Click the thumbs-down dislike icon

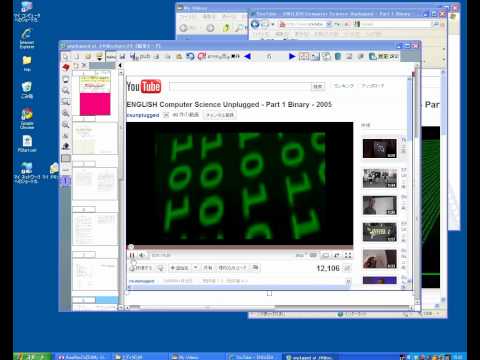(x=161, y=268)
